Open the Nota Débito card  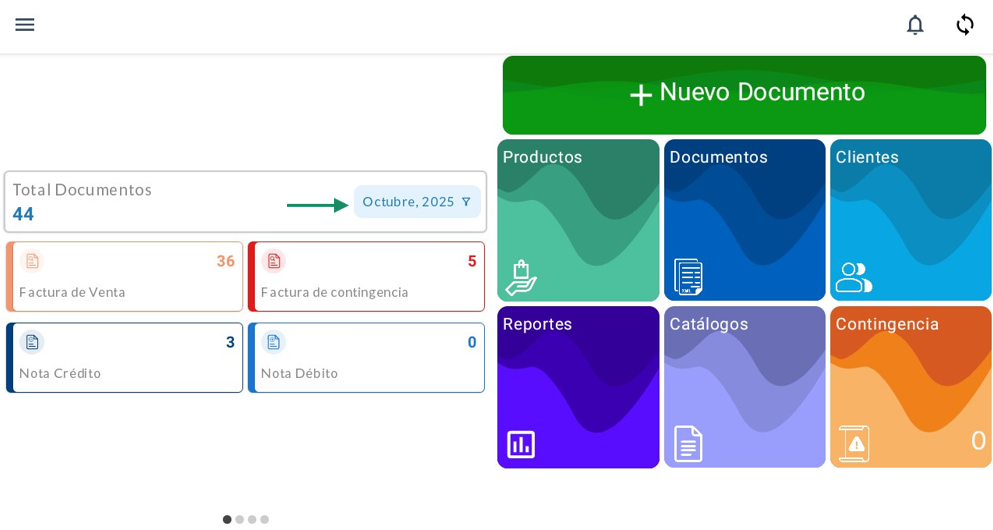point(367,358)
